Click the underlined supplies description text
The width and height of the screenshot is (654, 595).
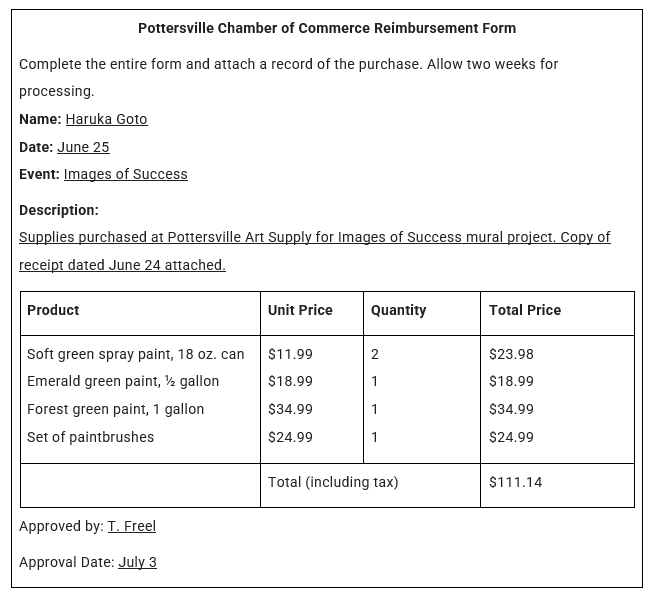click(314, 238)
